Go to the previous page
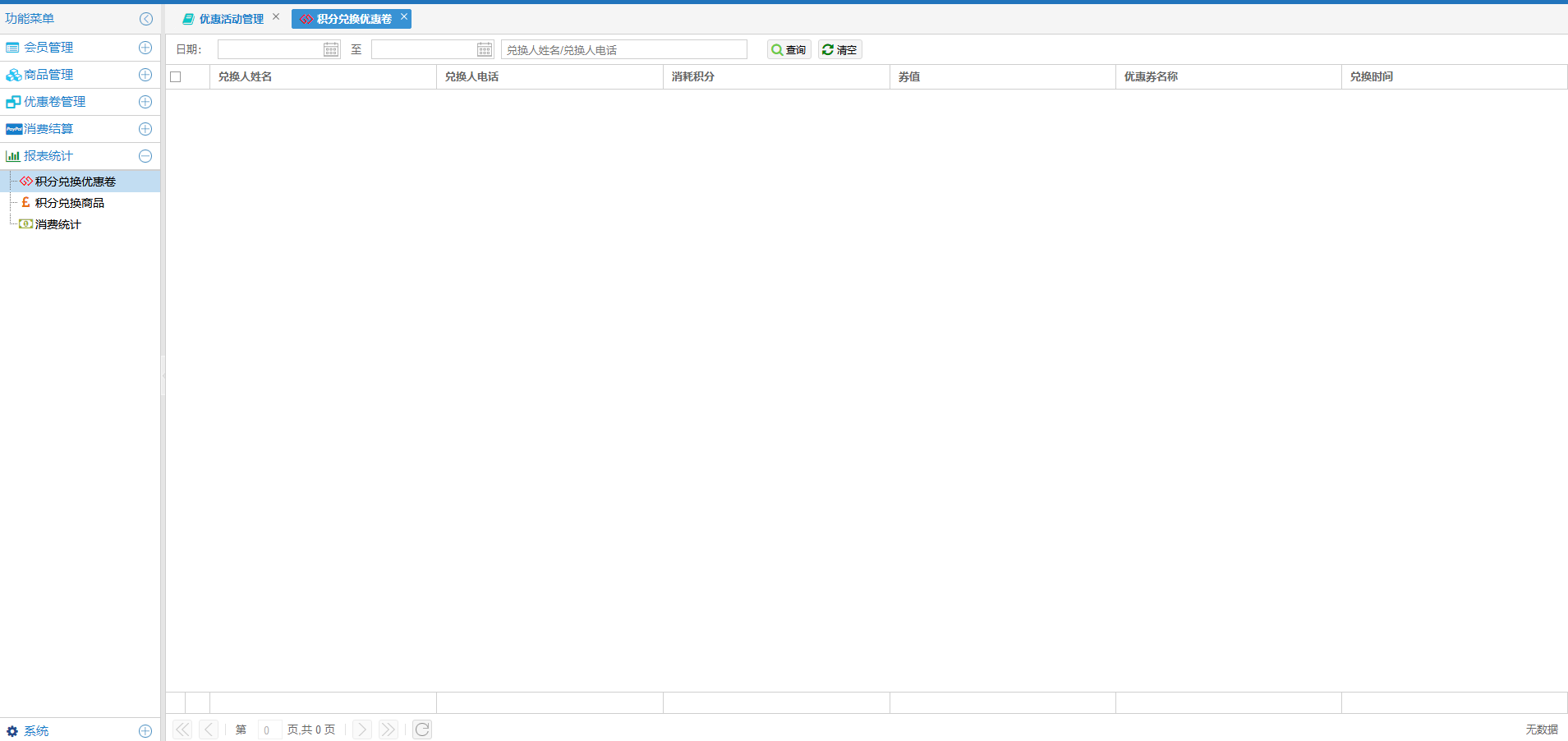 click(x=209, y=729)
